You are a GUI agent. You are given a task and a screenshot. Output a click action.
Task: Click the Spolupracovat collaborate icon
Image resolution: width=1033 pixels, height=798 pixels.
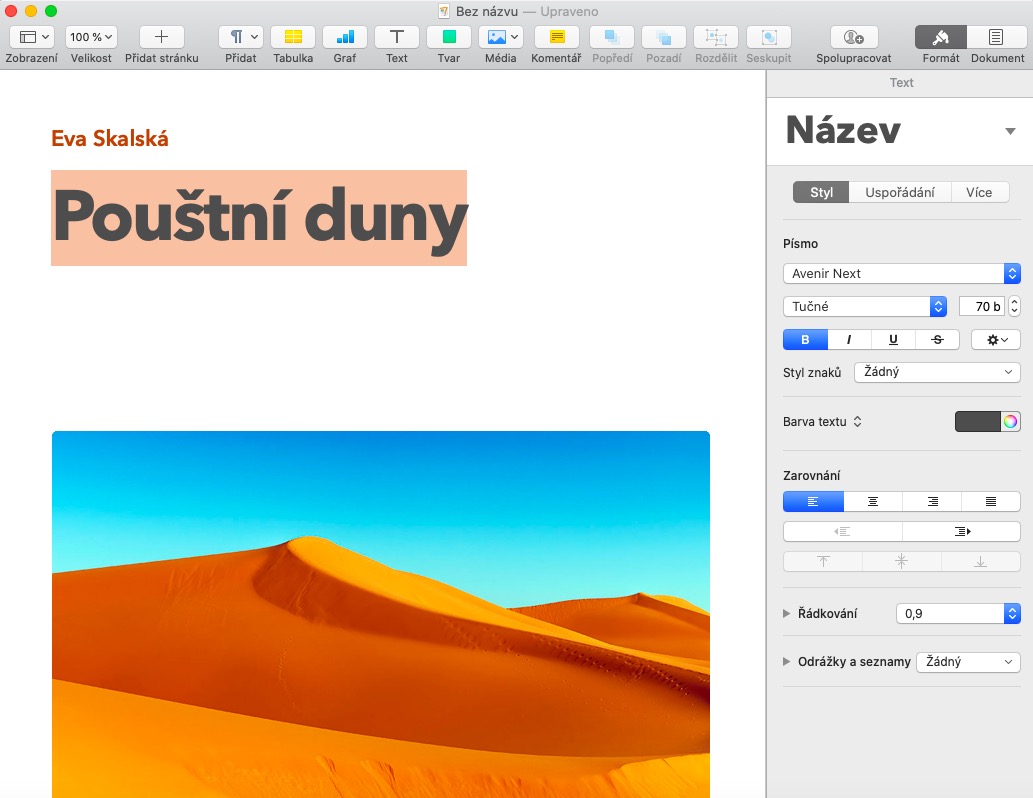(x=853, y=37)
